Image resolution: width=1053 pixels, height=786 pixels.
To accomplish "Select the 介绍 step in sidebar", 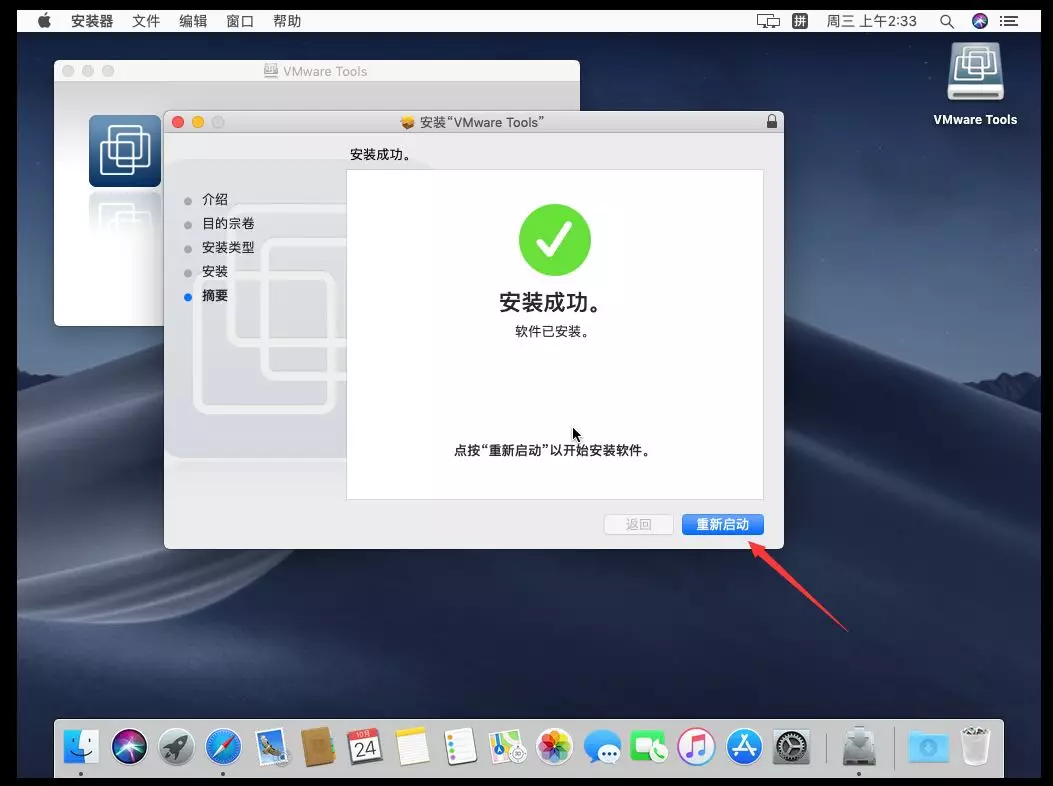I will point(215,200).
